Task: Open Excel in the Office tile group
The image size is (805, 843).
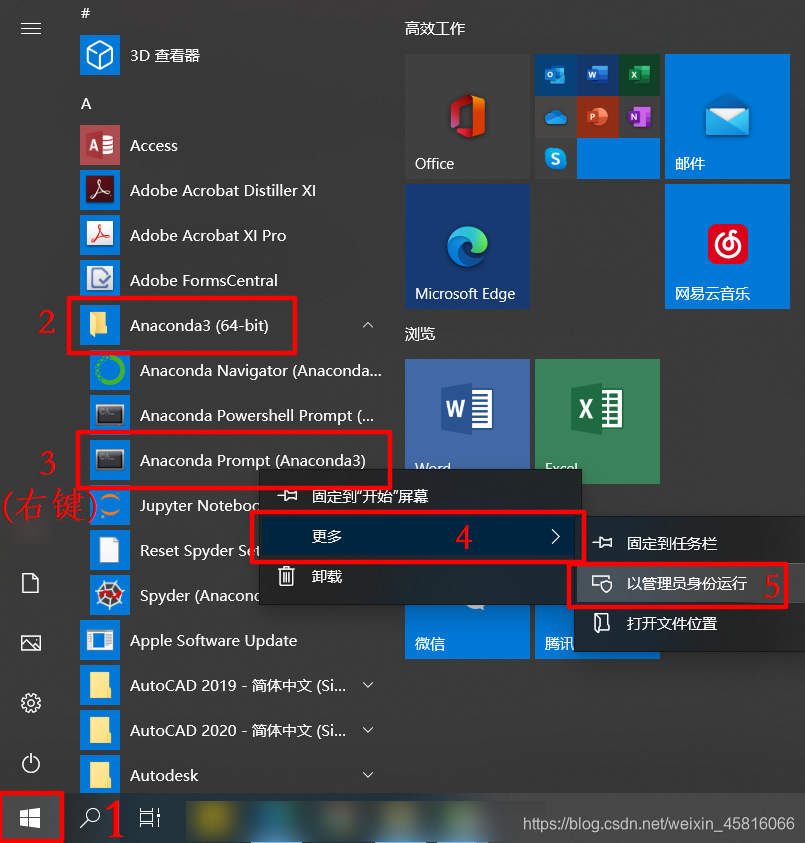Action: [x=639, y=75]
